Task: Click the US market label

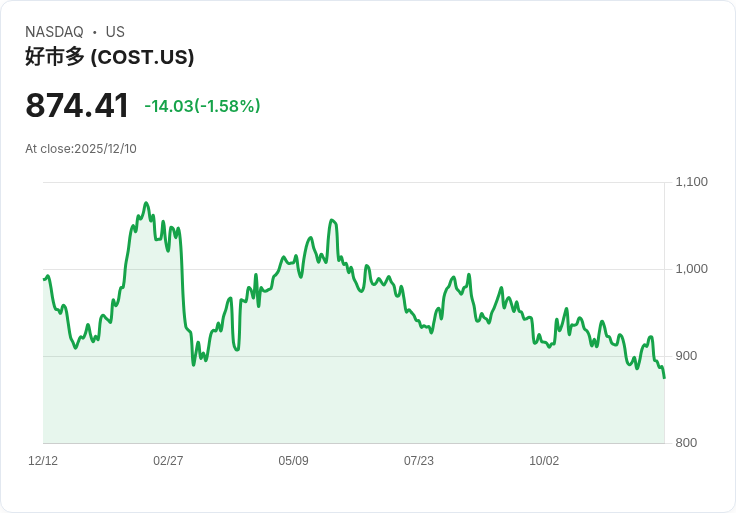Action: click(115, 32)
